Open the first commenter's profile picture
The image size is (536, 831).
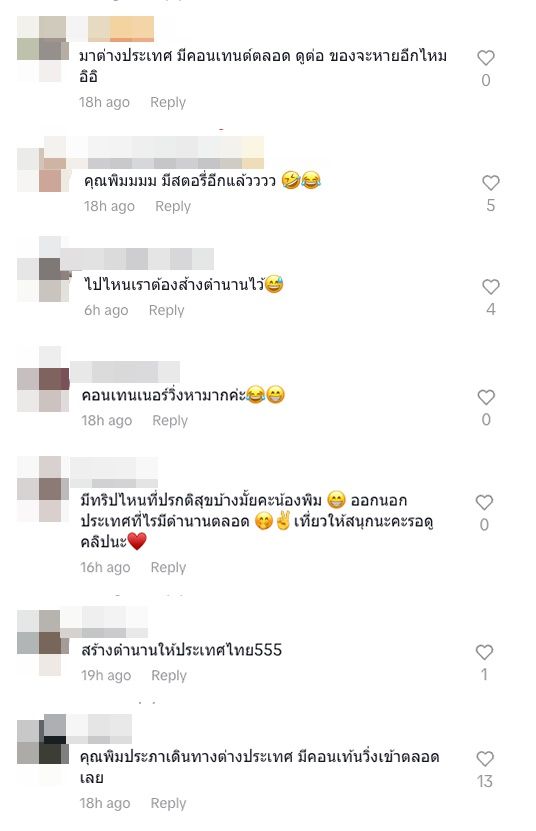pyautogui.click(x=43, y=49)
